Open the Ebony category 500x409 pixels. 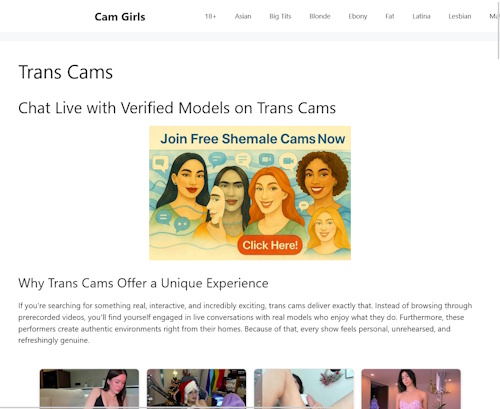[358, 16]
